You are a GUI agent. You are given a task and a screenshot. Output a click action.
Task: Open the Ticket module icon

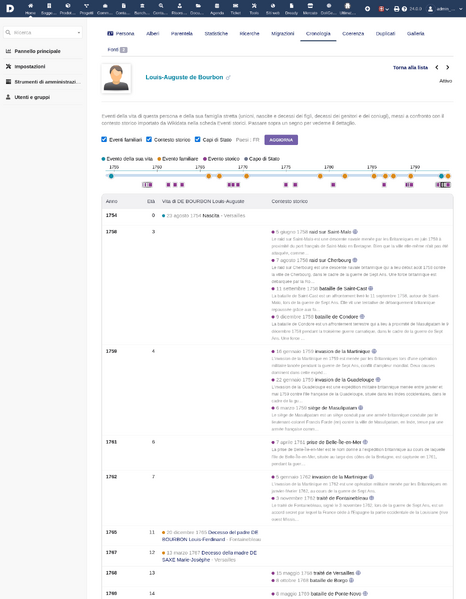235,6
